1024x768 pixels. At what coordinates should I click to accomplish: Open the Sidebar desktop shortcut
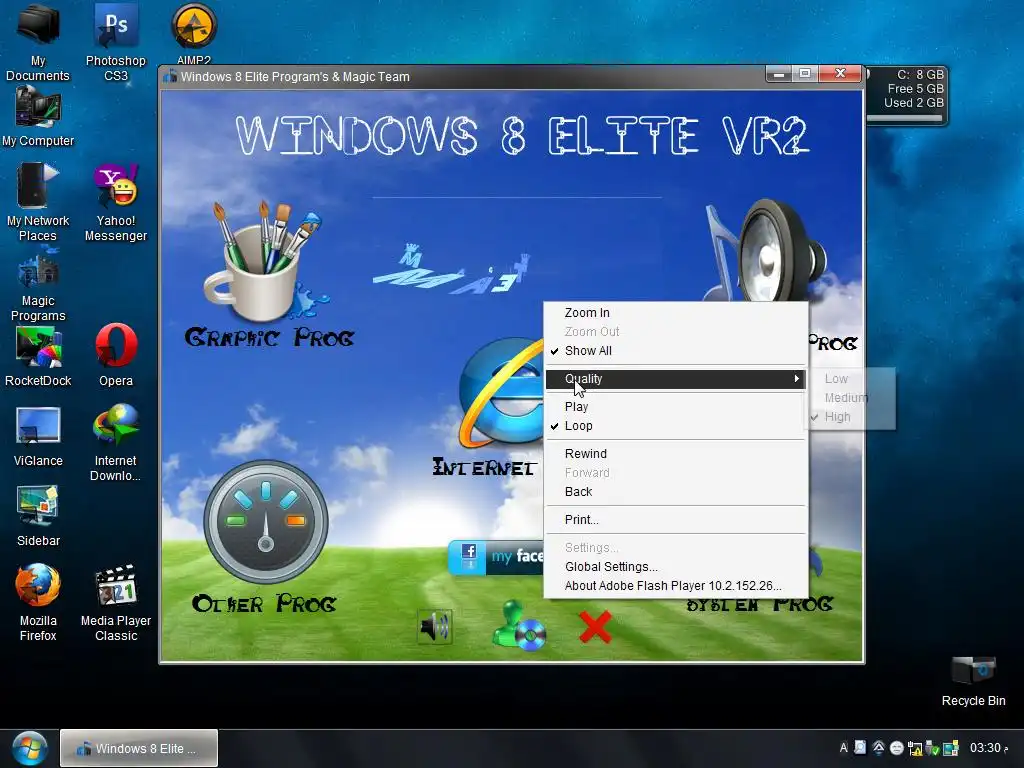click(x=38, y=516)
